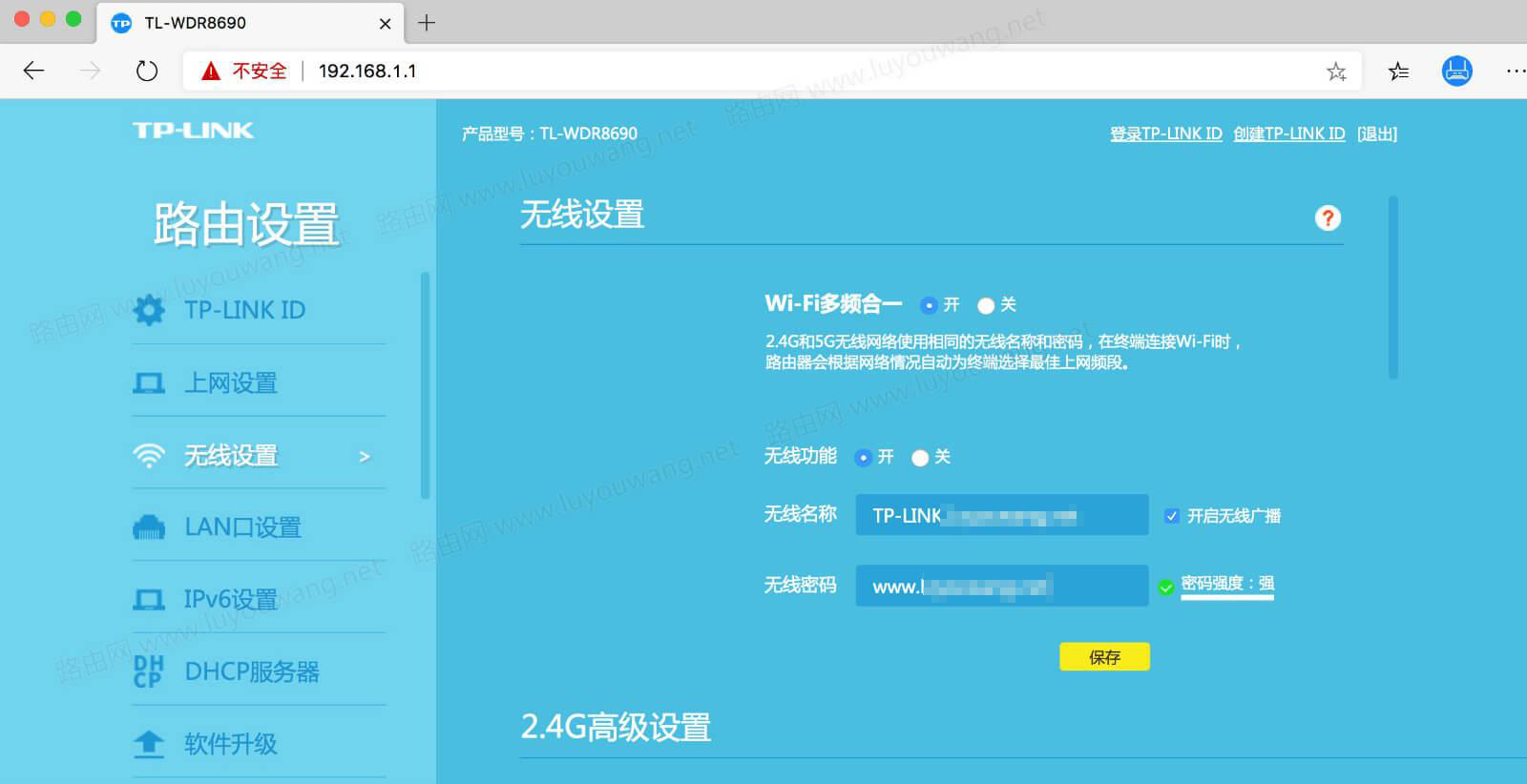Turn Wi-Fi多频合一 off
This screenshot has height=784, width=1527.
[x=986, y=306]
